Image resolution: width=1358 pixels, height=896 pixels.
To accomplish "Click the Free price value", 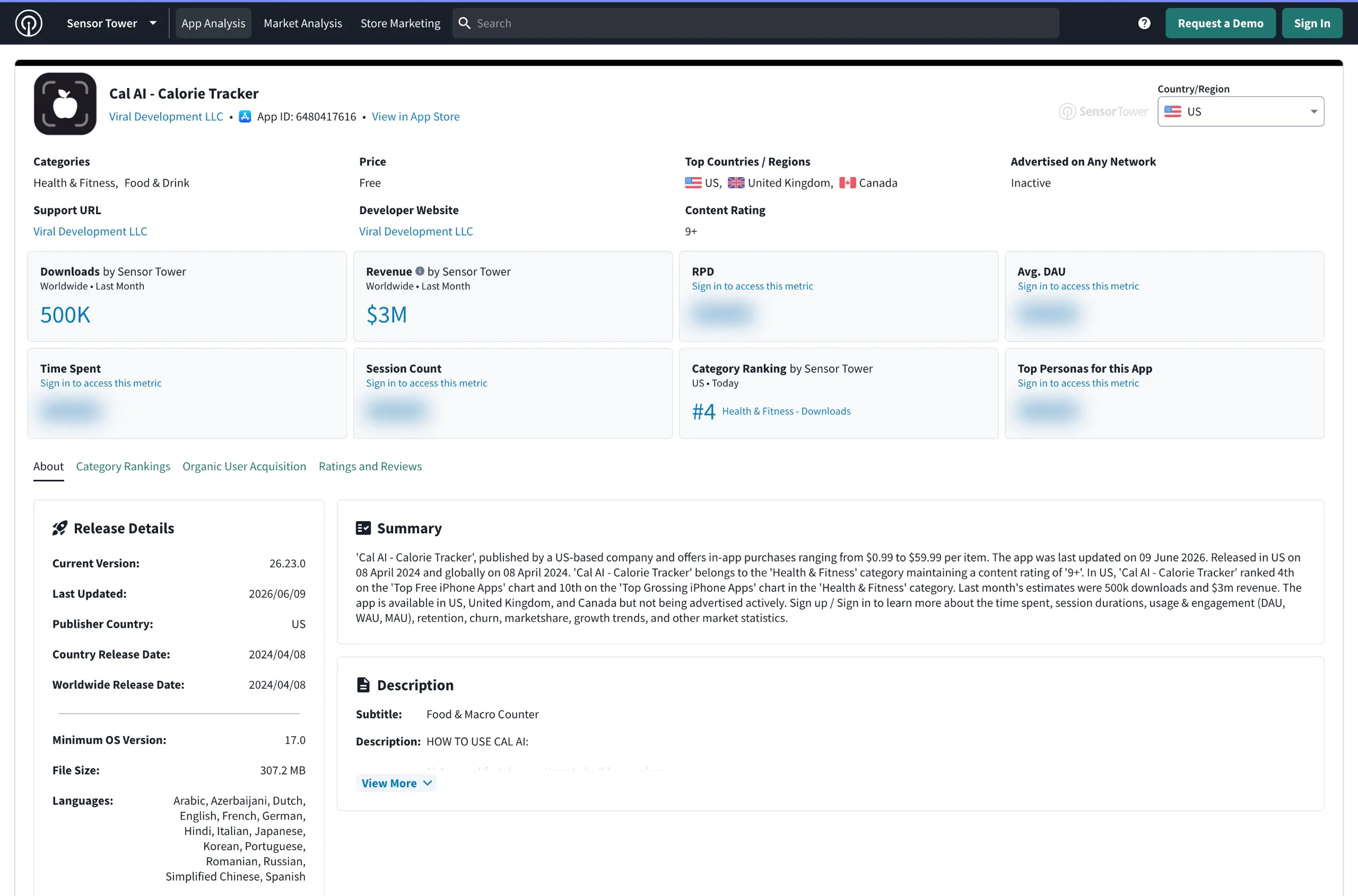I will tap(370, 183).
